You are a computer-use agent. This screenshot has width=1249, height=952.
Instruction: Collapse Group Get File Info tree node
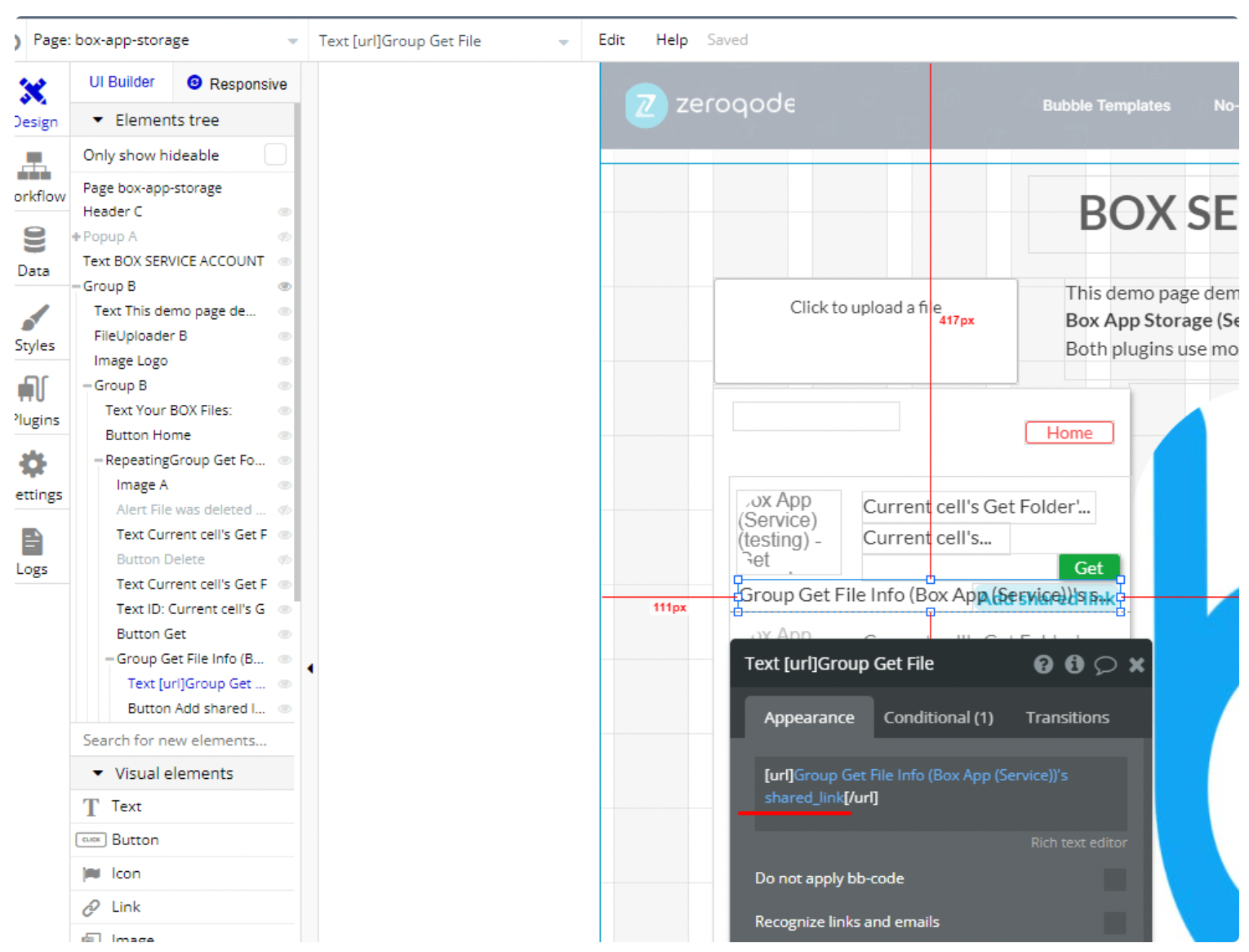coord(109,659)
